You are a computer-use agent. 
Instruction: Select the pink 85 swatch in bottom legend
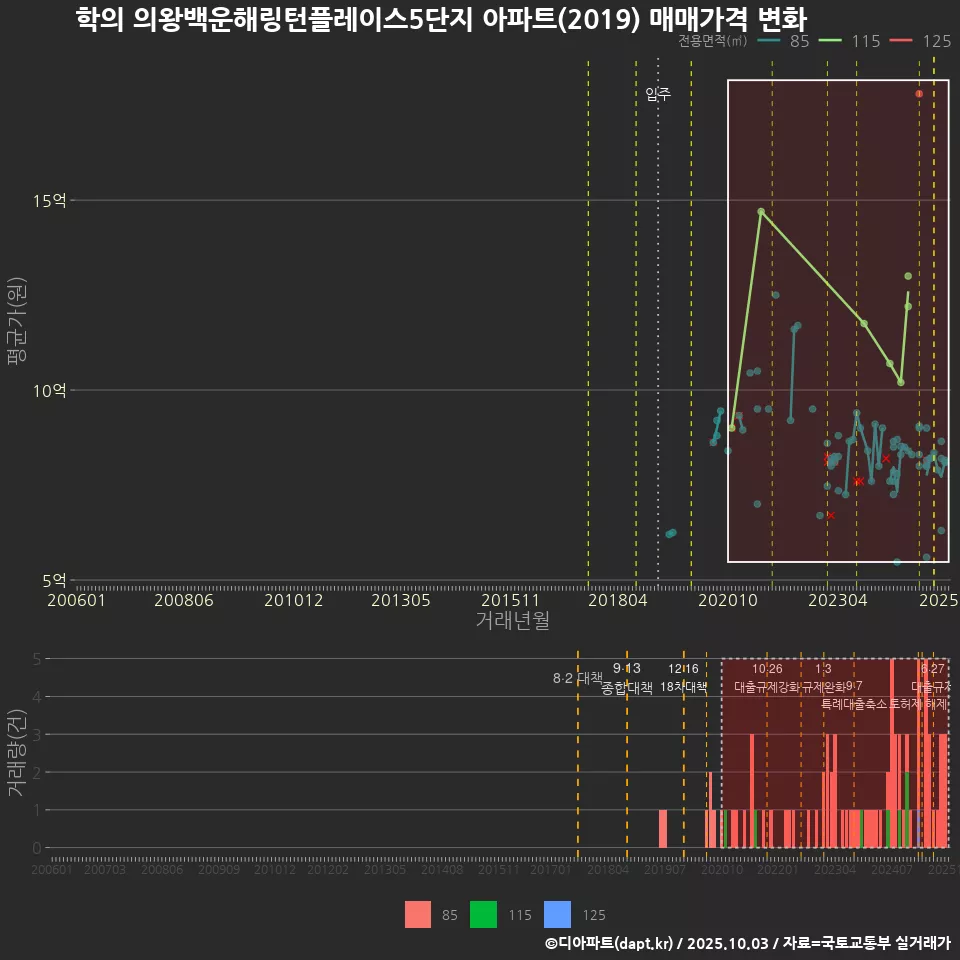(417, 914)
